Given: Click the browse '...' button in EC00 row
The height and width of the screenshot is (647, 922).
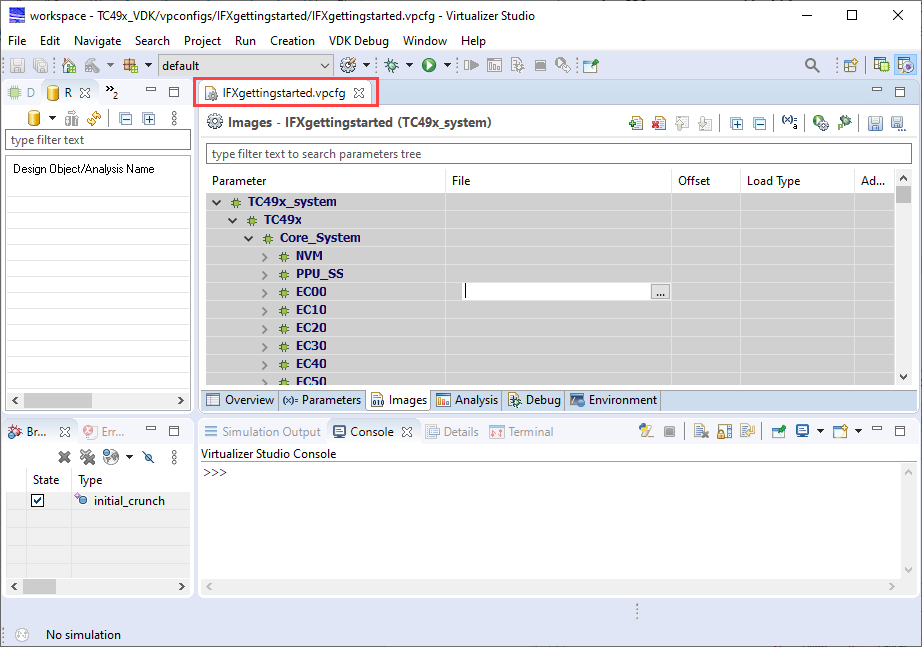Looking at the screenshot, I should pyautogui.click(x=660, y=292).
